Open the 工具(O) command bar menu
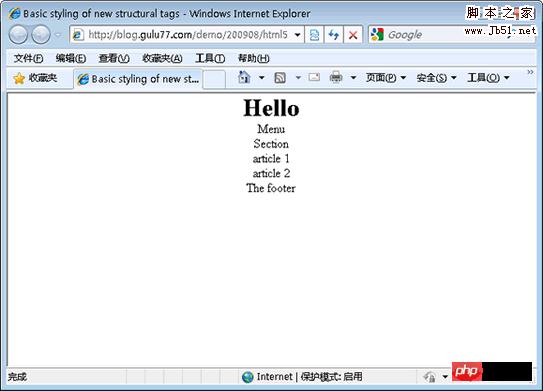Image resolution: width=543 pixels, height=391 pixels. click(488, 78)
